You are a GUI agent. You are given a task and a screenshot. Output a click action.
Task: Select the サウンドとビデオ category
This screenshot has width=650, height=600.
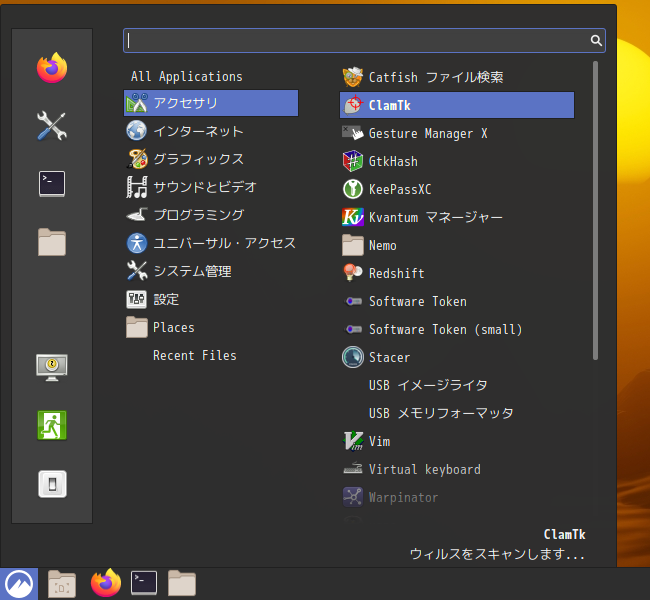(x=211, y=187)
